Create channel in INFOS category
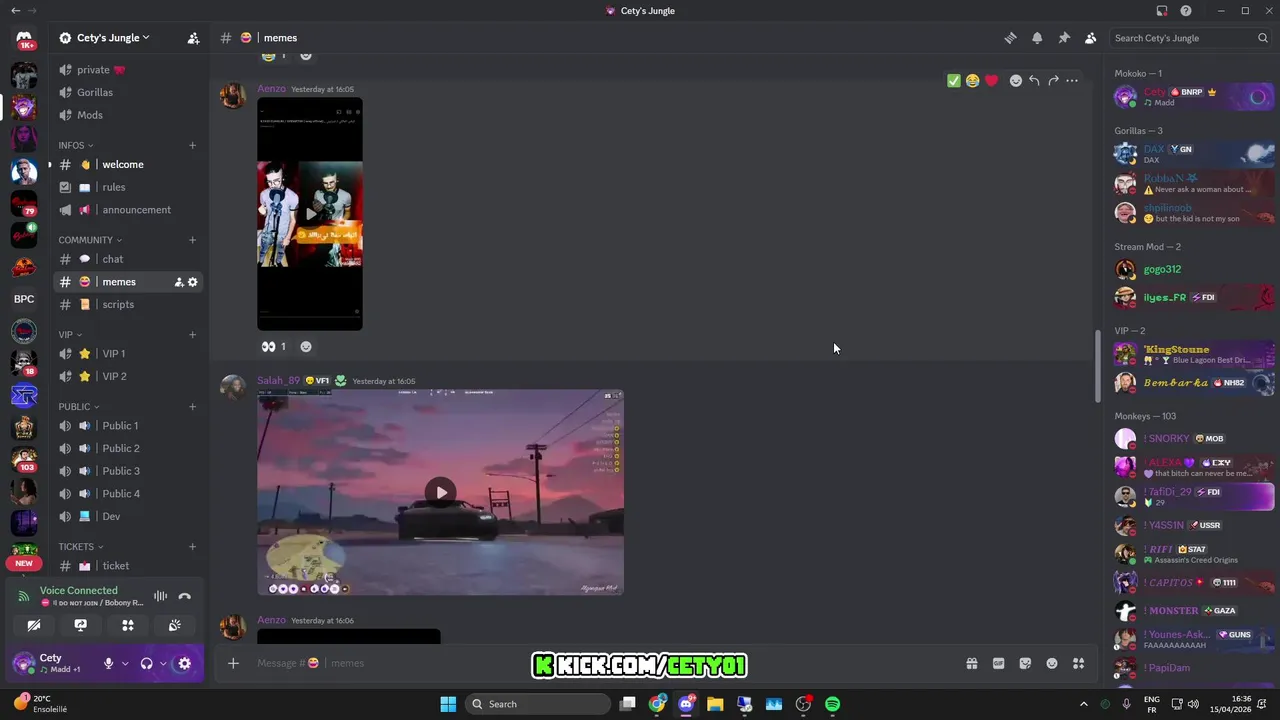This screenshot has height=720, width=1280. (192, 145)
